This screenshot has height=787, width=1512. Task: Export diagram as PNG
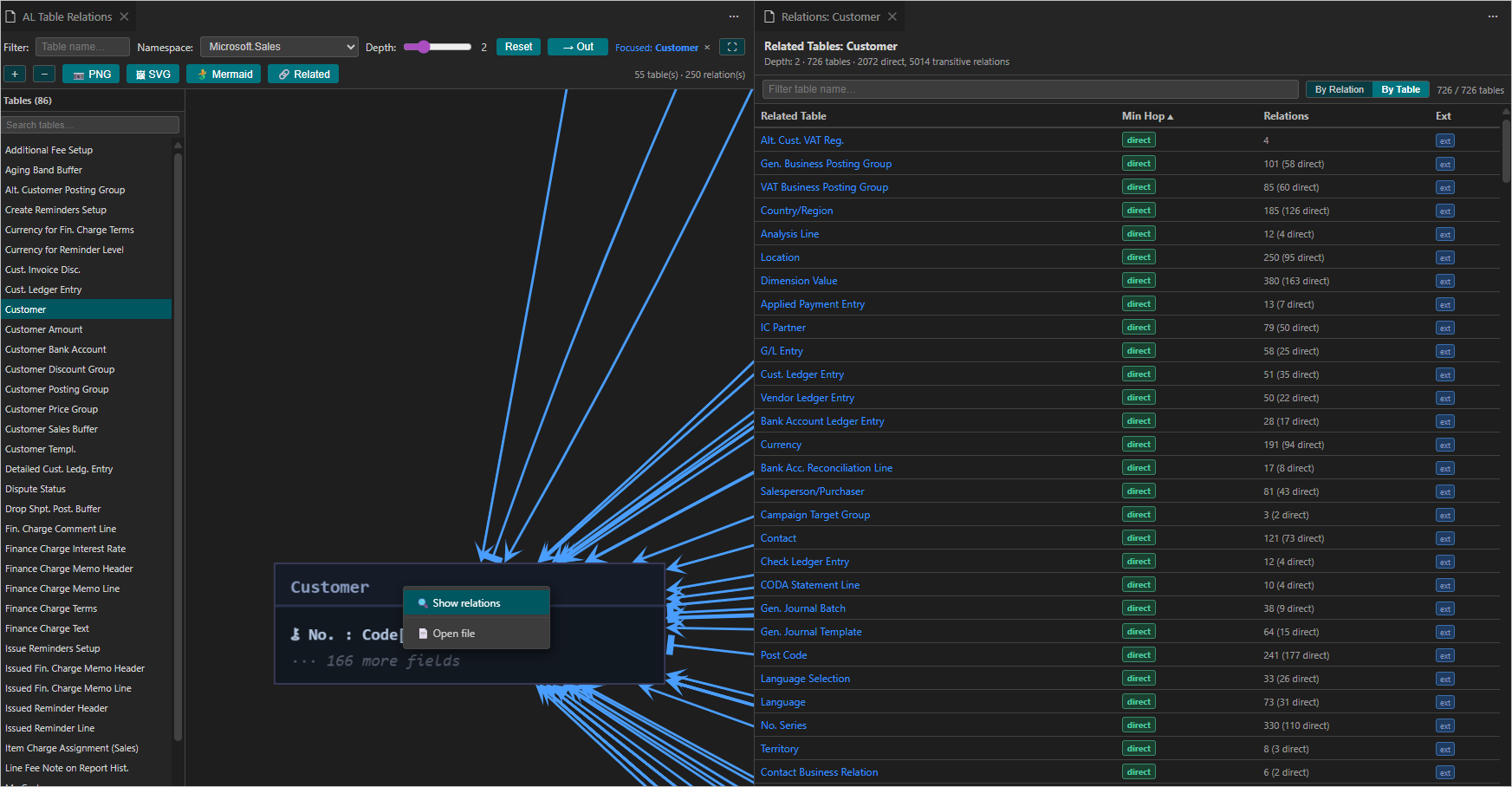[x=91, y=75]
